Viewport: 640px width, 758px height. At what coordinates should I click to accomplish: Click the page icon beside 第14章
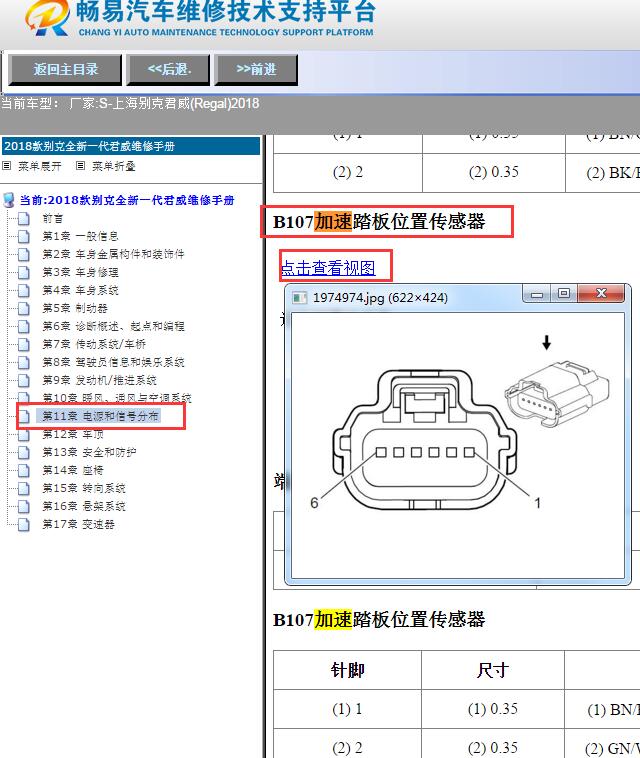coord(24,470)
